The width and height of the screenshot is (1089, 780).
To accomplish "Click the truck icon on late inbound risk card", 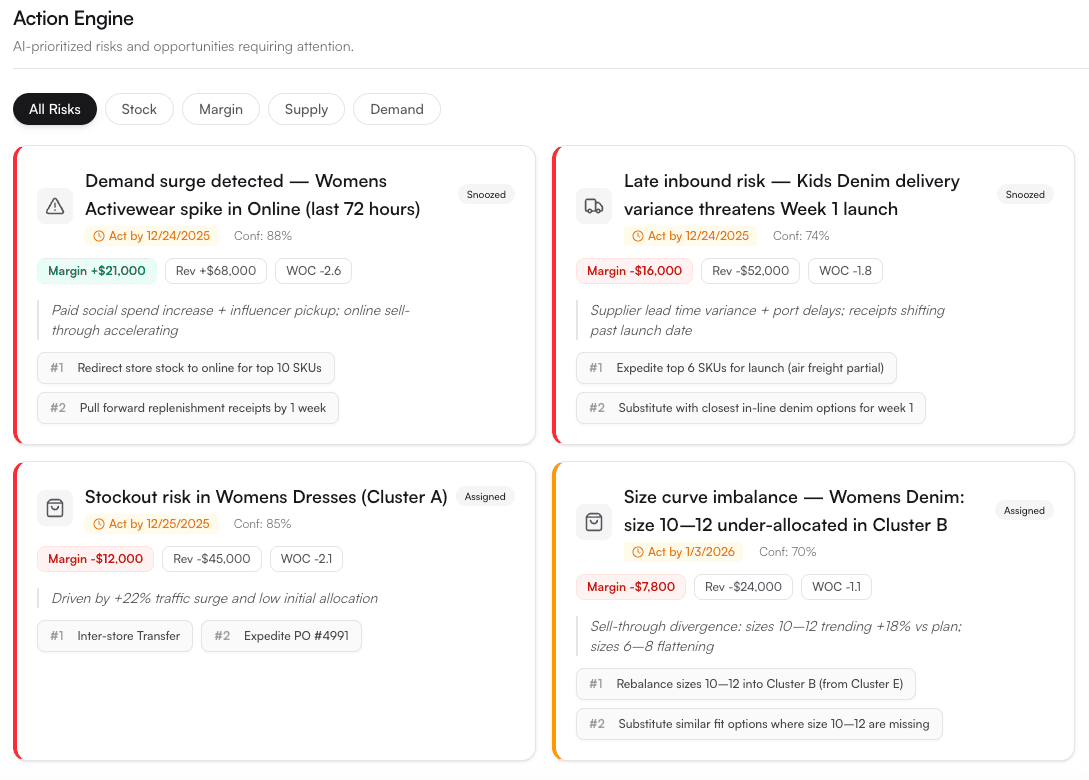I will 594,206.
